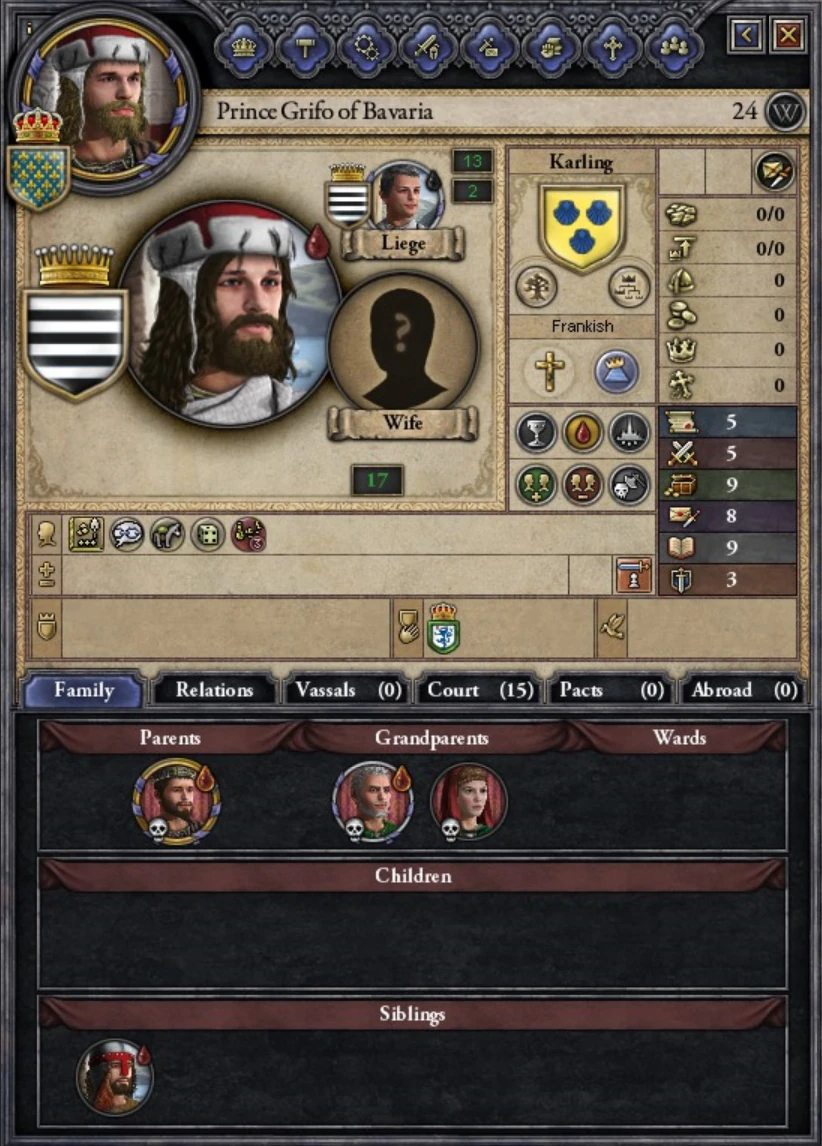Screen dimensions: 822x1146
Task: Click the blood drop bloodline button
Action: pos(582,431)
